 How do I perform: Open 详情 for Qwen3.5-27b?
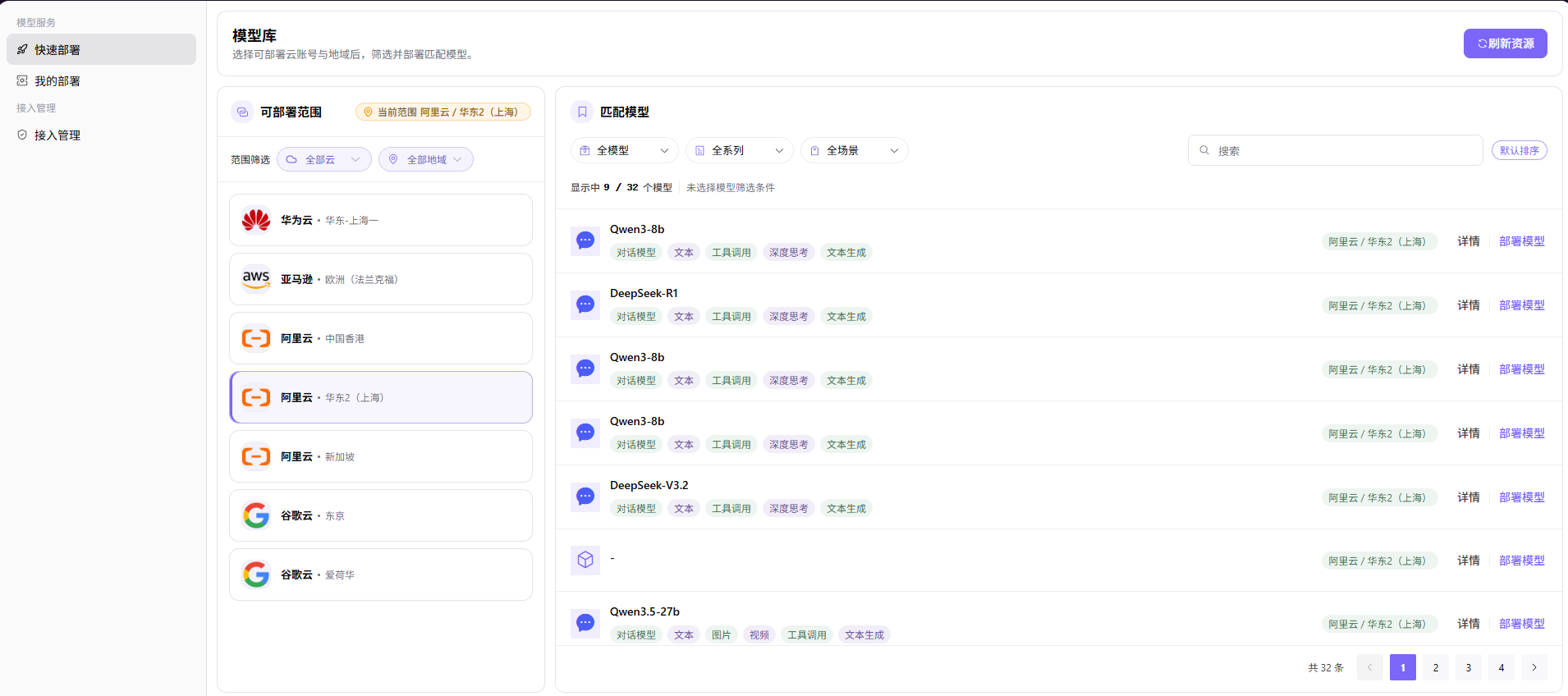(x=1469, y=624)
